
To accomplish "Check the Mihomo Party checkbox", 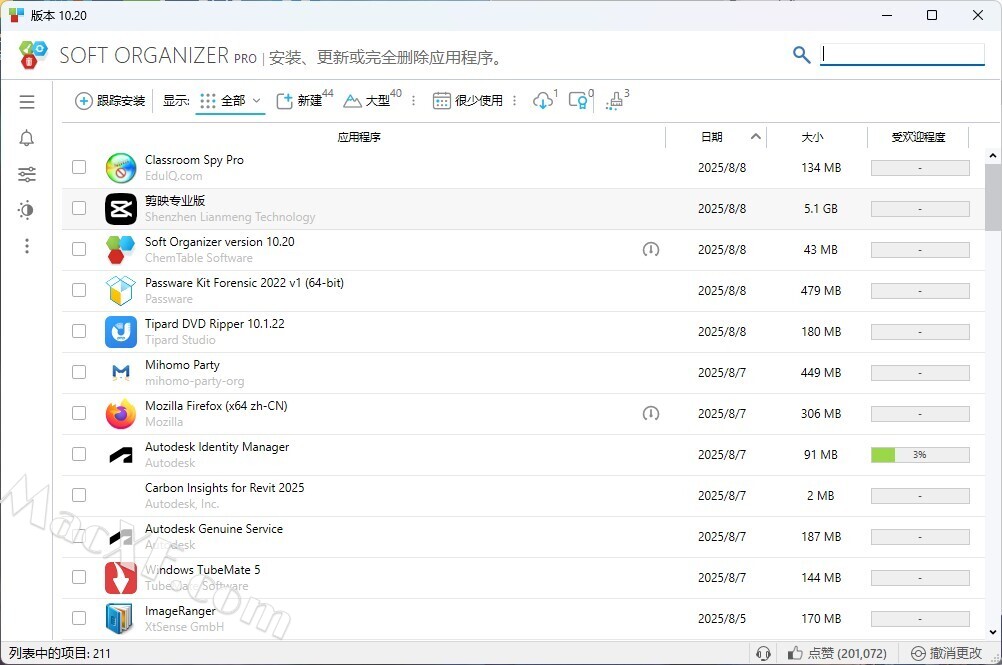I will 79,372.
